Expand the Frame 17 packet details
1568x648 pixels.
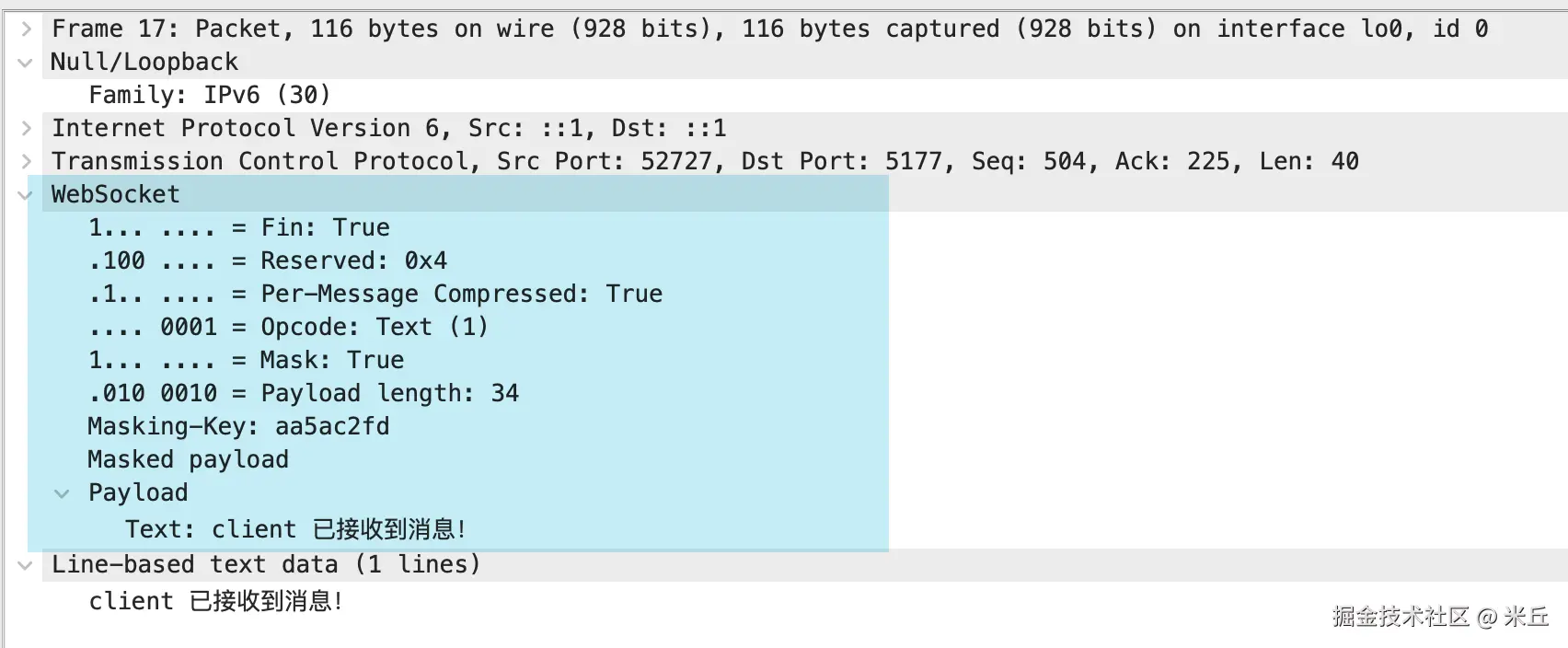pos(26,29)
